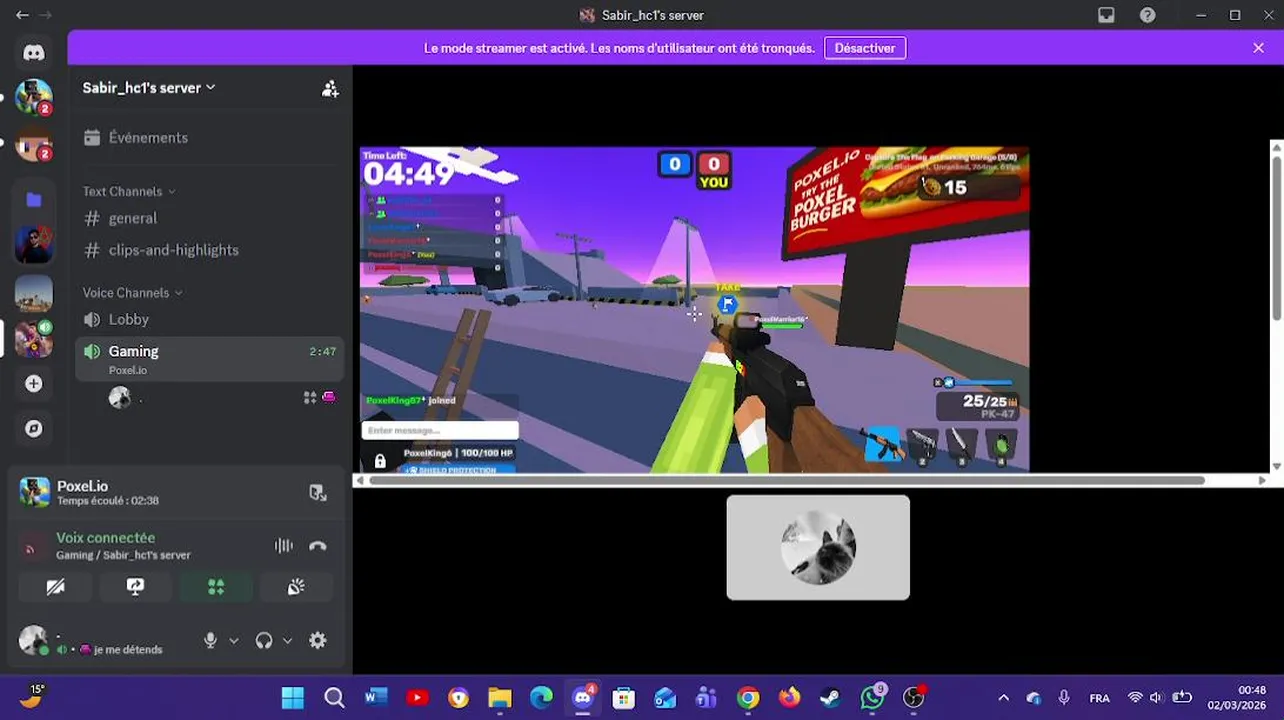Click the horizontal scrollbar under the game
Image resolution: width=1284 pixels, height=720 pixels.
(x=786, y=480)
